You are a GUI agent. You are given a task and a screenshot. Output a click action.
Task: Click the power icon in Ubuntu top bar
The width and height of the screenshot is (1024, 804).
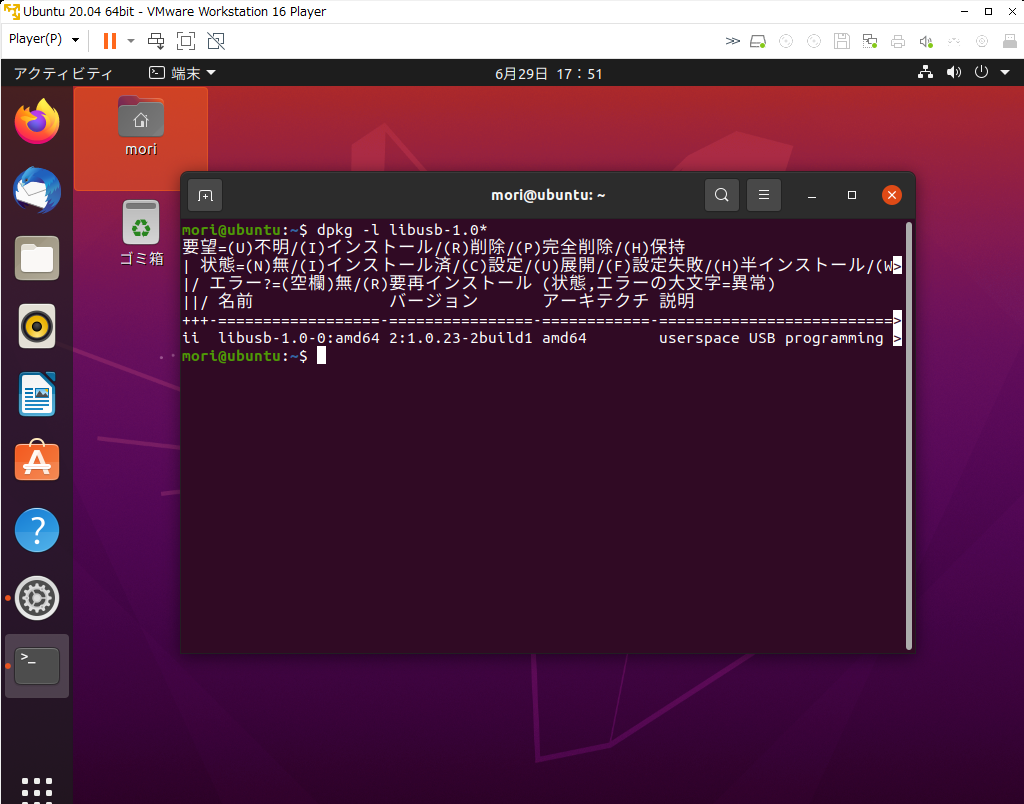point(982,72)
